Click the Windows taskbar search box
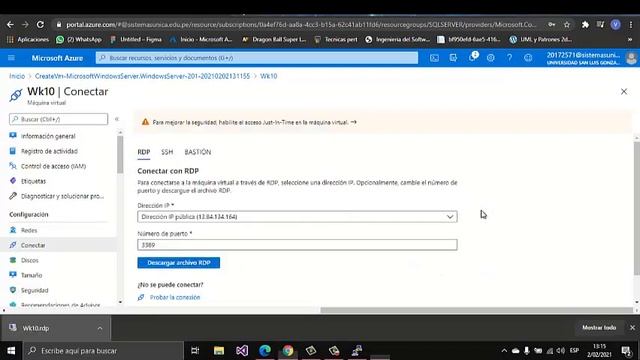The image size is (640, 360). (103, 351)
